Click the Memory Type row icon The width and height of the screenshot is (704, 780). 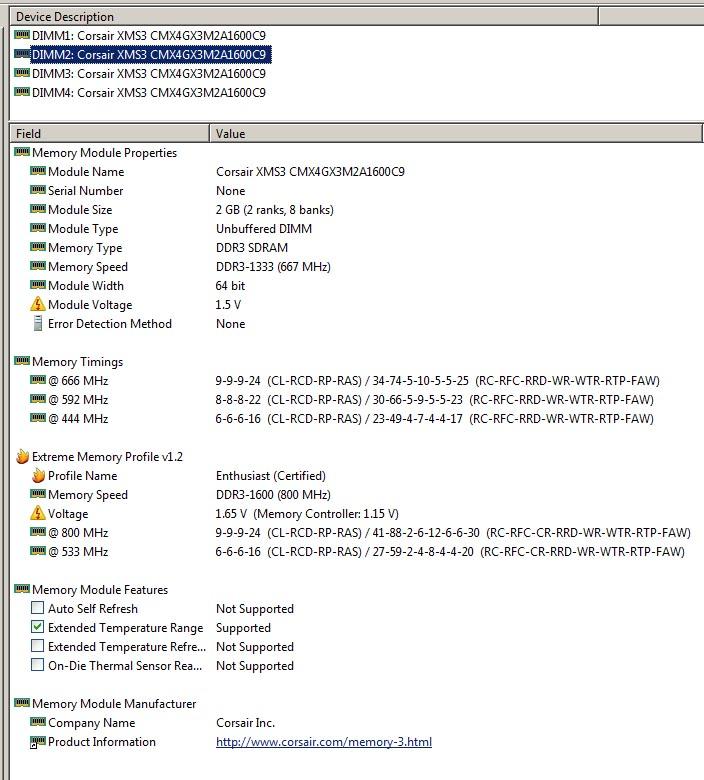[x=38, y=247]
